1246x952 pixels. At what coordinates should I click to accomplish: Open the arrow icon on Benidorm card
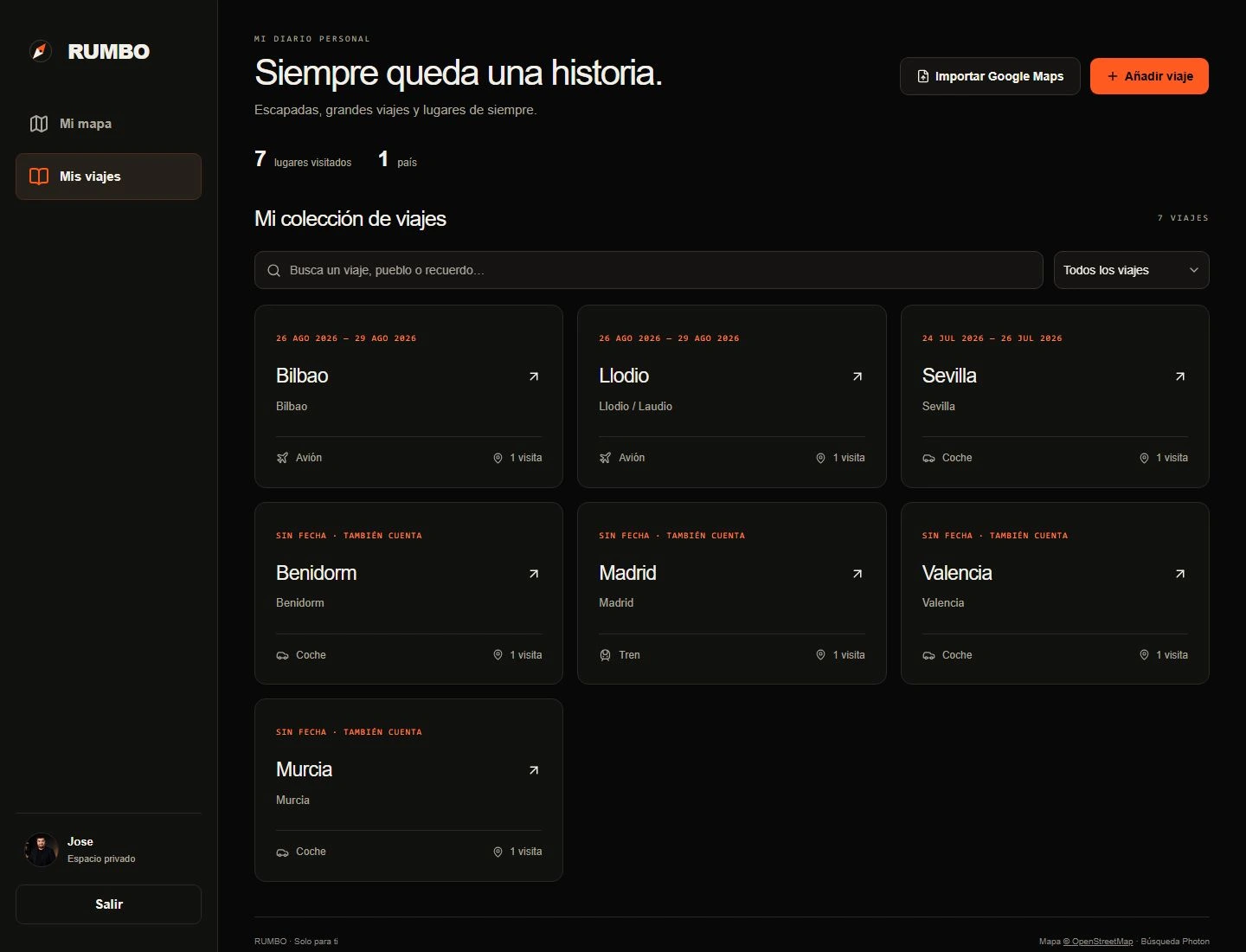(x=534, y=574)
